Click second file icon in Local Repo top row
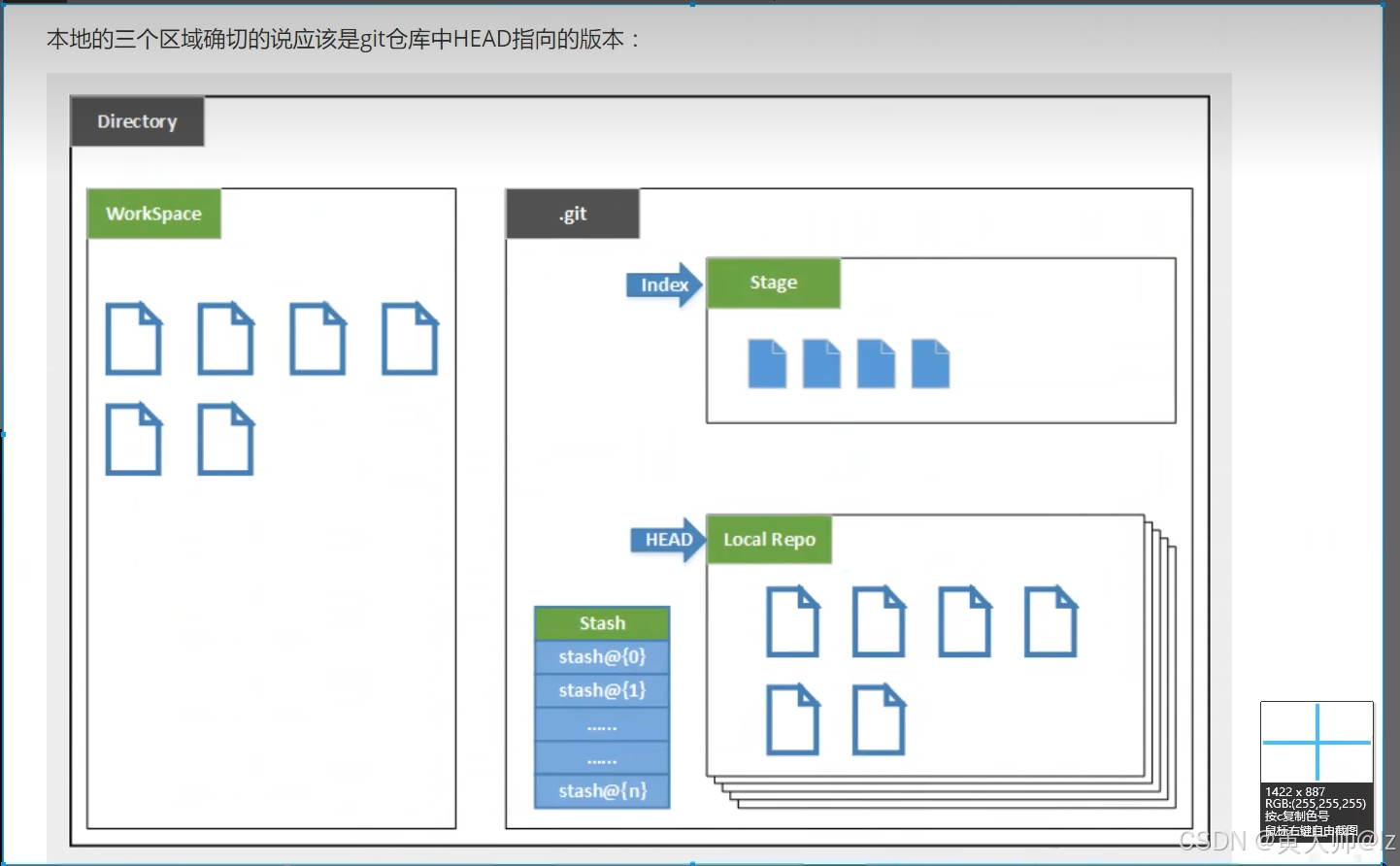Viewport: 1400px width, 866px height. pyautogui.click(x=879, y=621)
